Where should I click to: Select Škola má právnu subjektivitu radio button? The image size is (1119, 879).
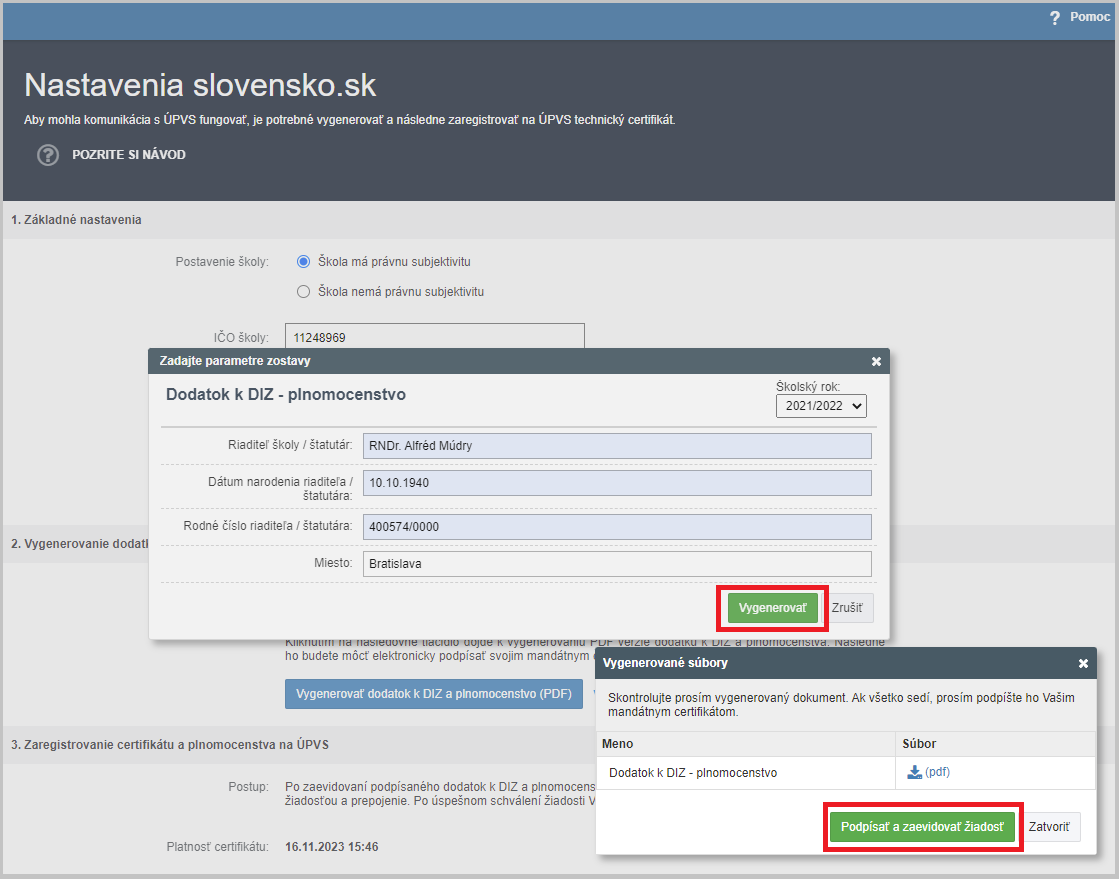point(304,262)
